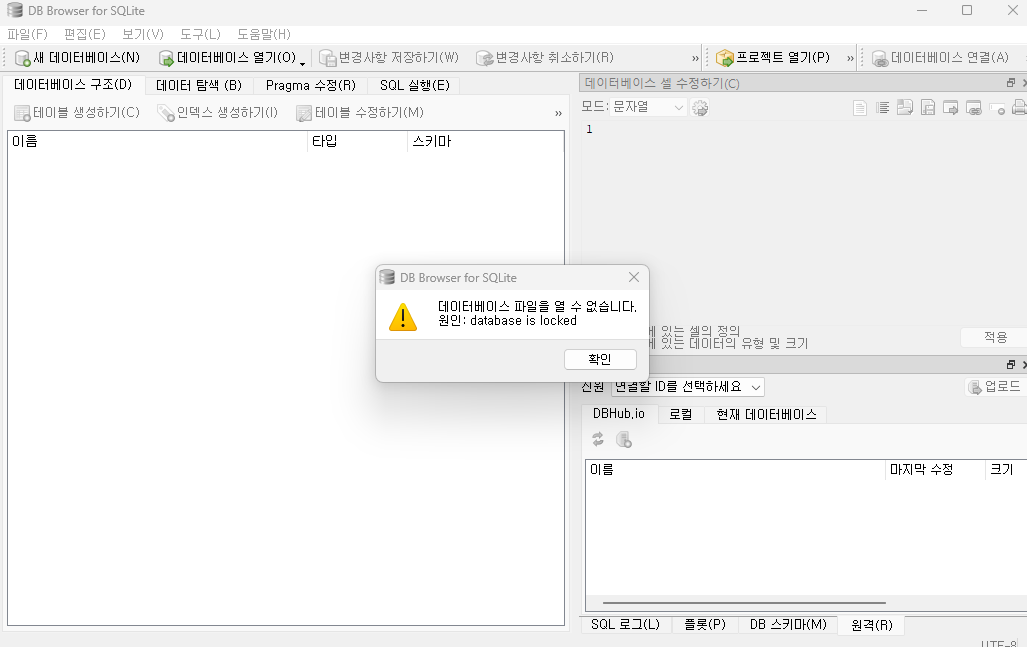
Task: Switch to 데이터베이스 구조(D) tab
Action: tap(73, 84)
